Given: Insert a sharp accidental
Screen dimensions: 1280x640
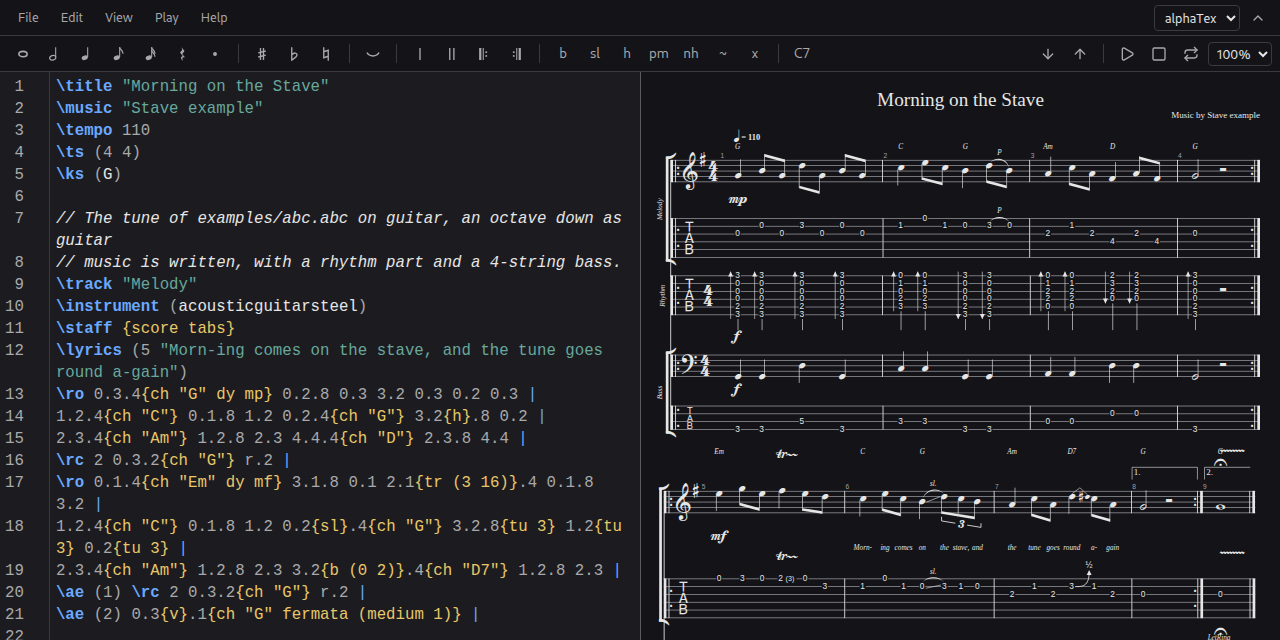Looking at the screenshot, I should point(262,54).
